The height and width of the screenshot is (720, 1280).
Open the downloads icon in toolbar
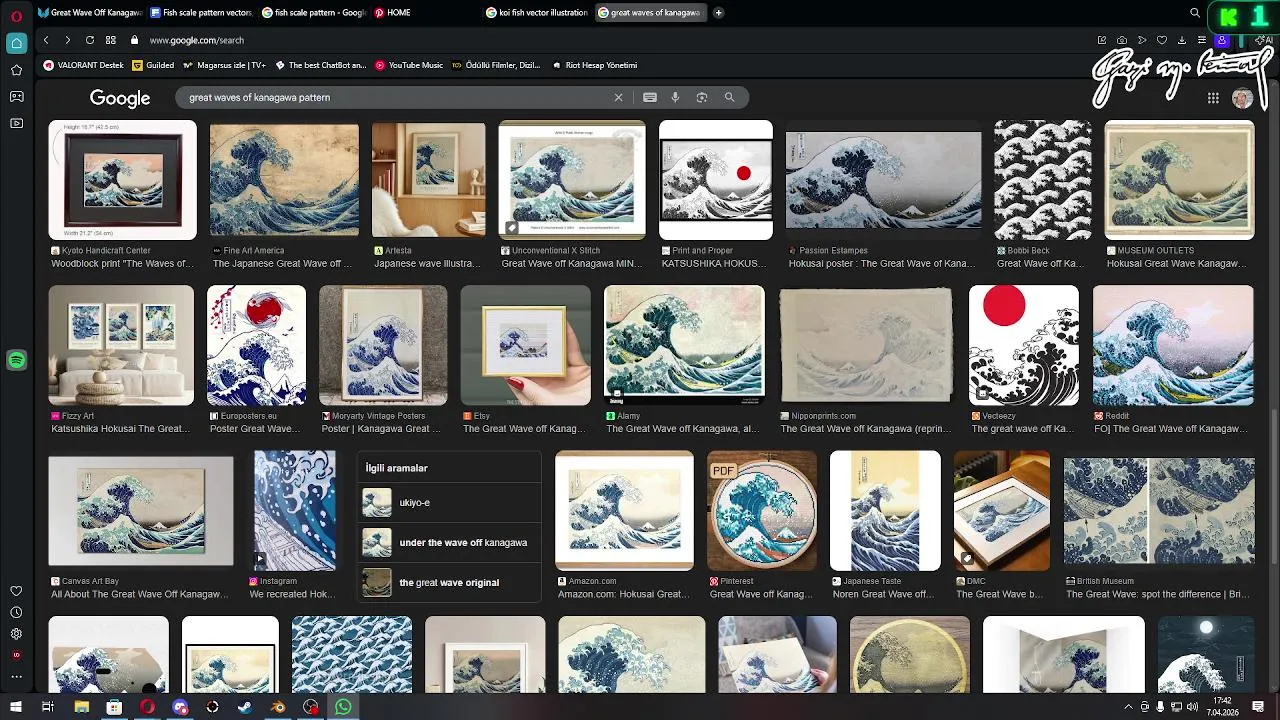pyautogui.click(x=1182, y=40)
